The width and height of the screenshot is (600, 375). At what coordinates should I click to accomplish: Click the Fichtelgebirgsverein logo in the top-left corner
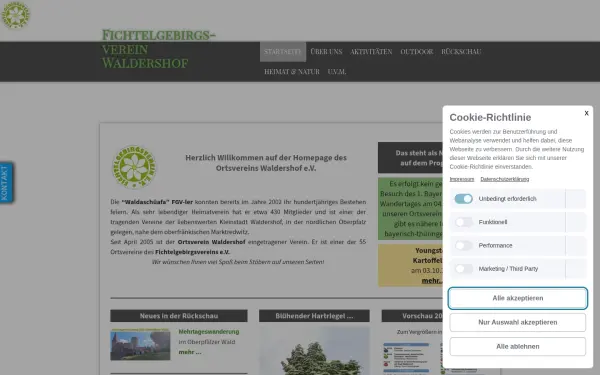click(15, 15)
